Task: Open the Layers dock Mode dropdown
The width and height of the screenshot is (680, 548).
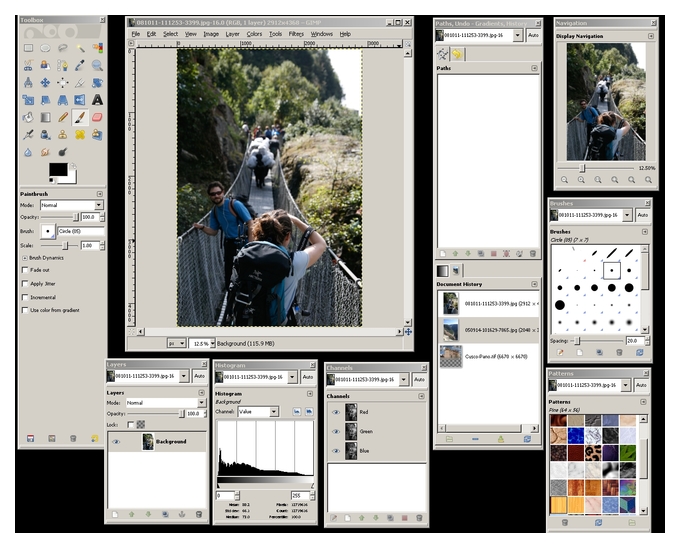Action: tap(165, 403)
